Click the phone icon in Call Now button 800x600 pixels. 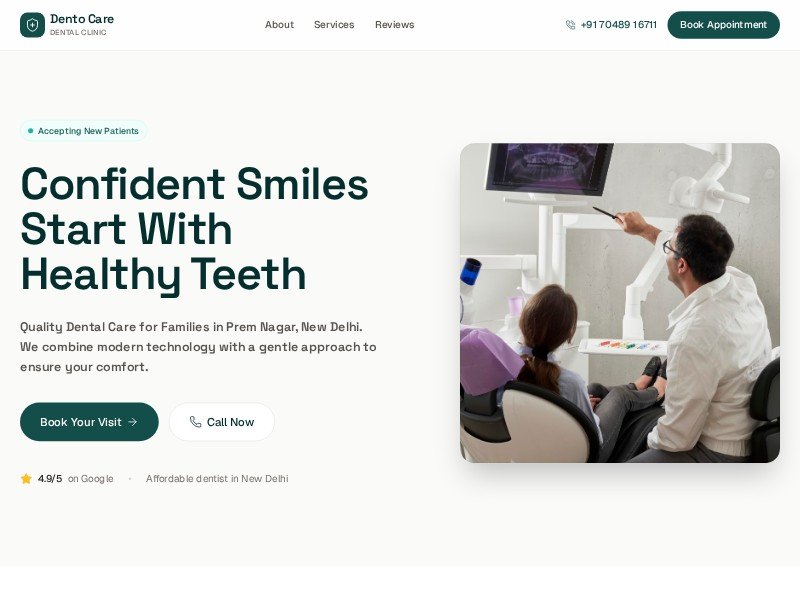tap(195, 422)
